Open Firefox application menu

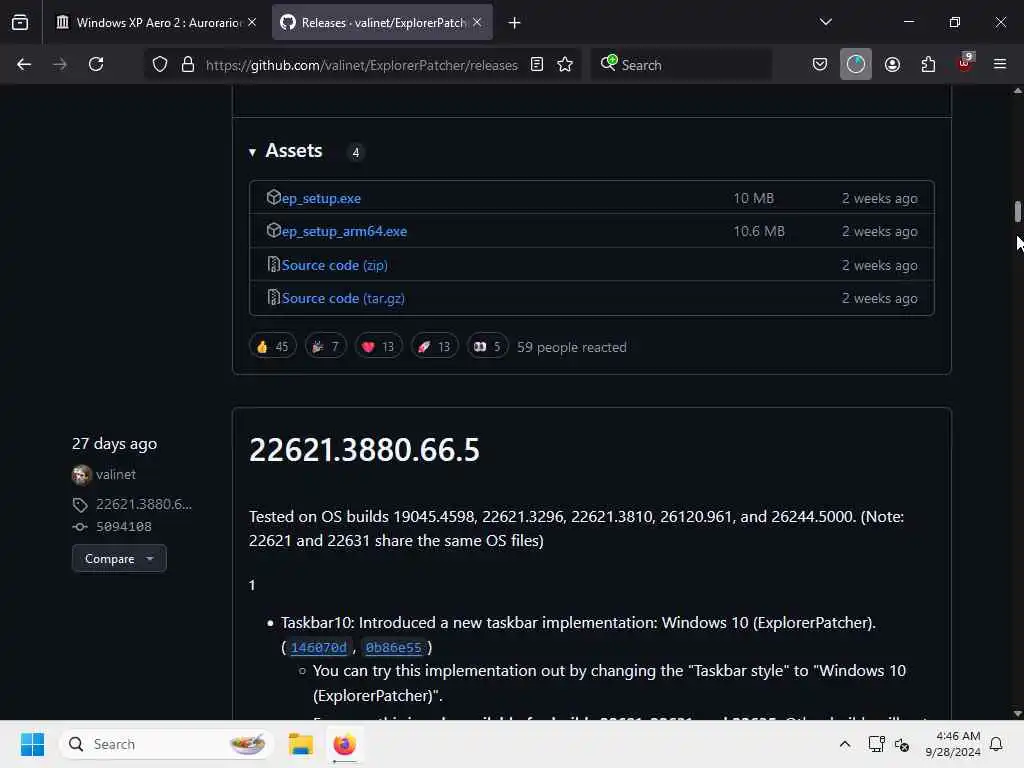point(1000,64)
